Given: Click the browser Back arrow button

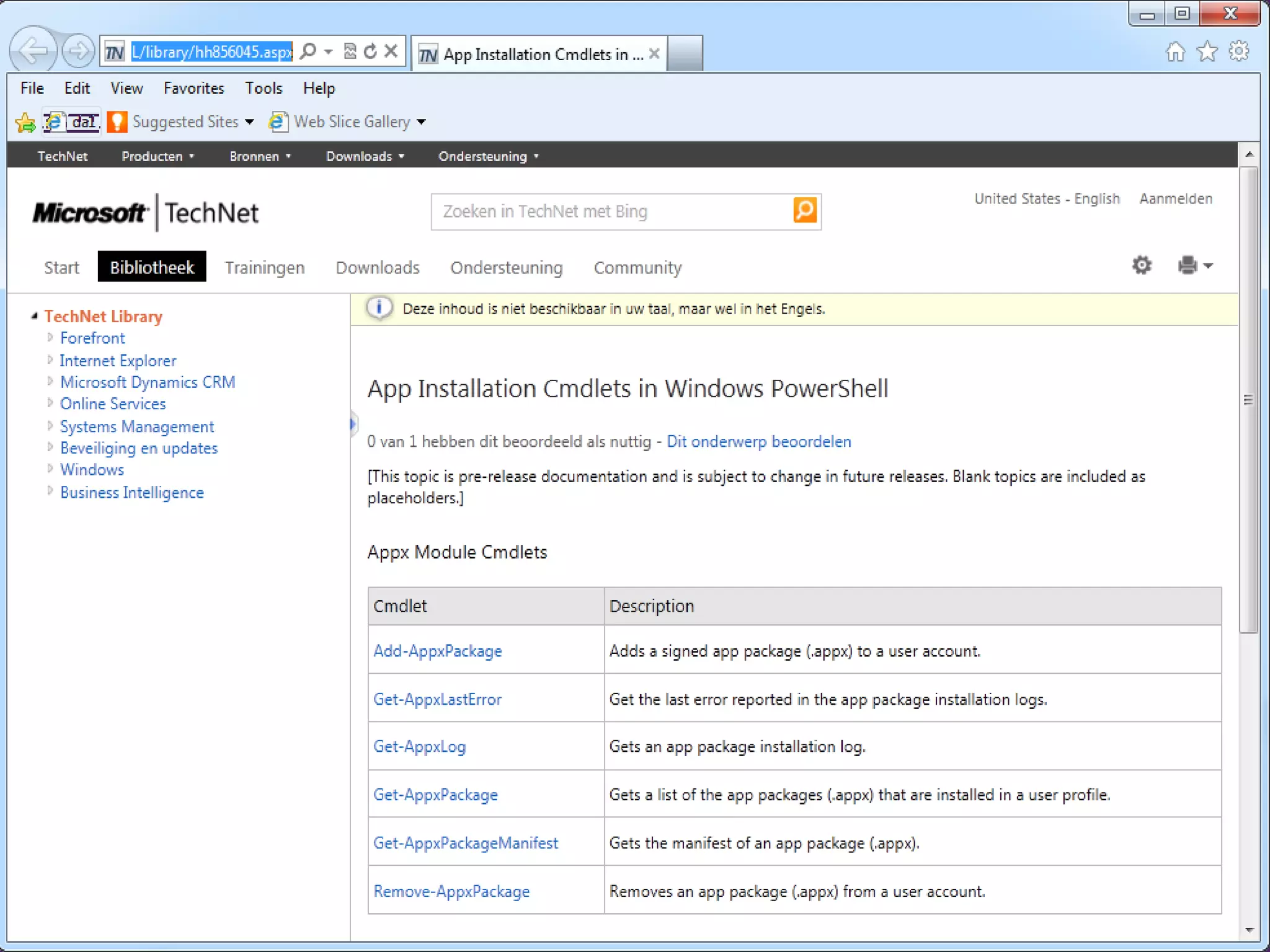Looking at the screenshot, I should click(32, 51).
